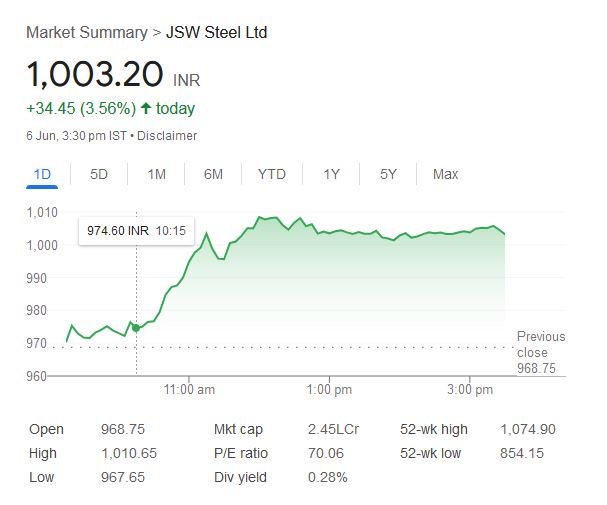Click the green dot marker on chart
This screenshot has width=607, height=505.
(x=136, y=327)
